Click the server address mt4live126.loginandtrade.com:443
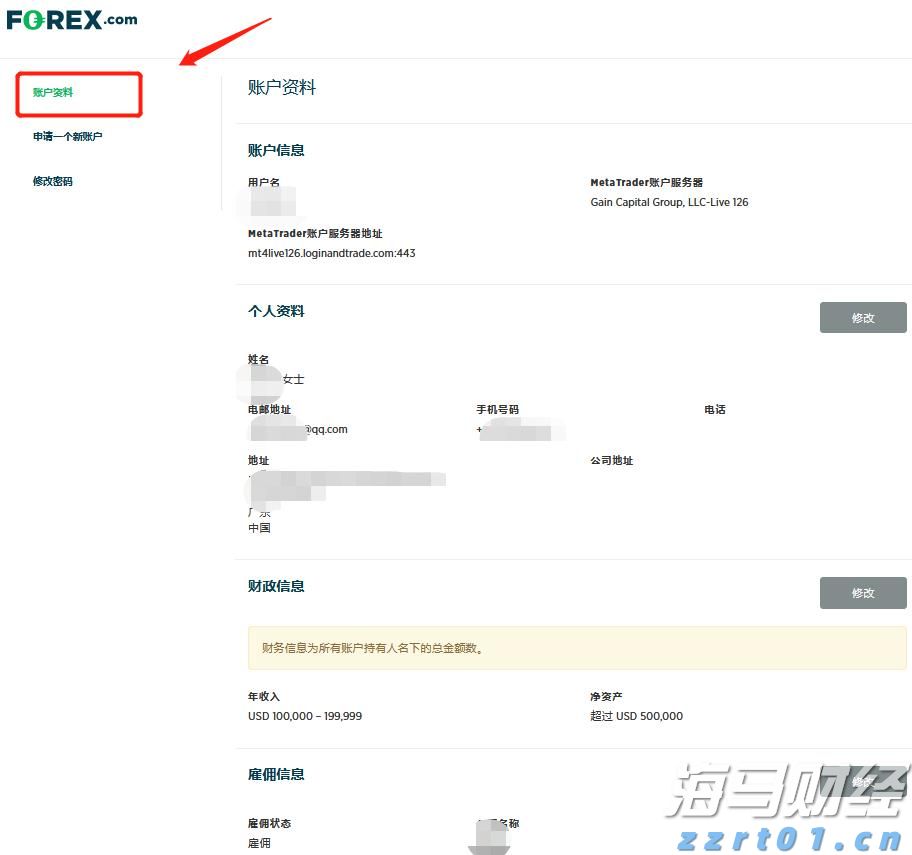 click(331, 253)
